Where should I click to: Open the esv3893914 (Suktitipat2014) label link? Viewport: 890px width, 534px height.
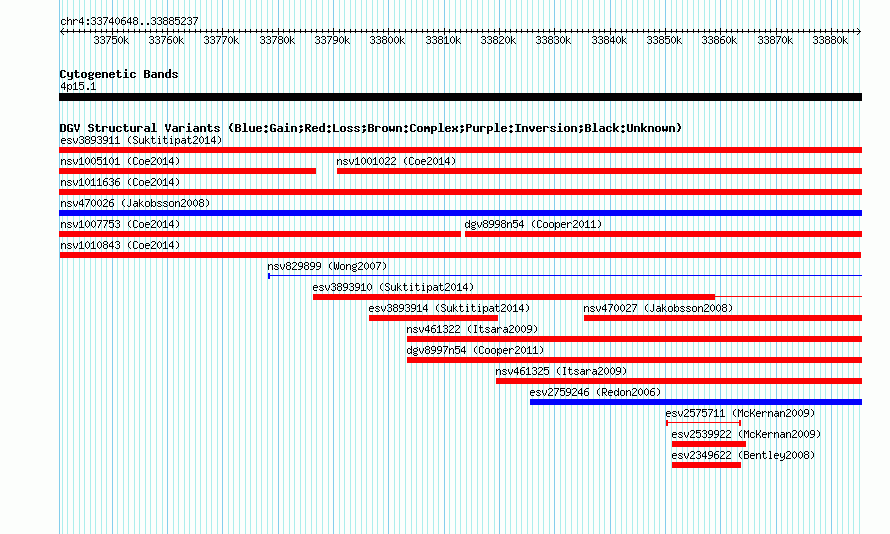pyautogui.click(x=449, y=308)
